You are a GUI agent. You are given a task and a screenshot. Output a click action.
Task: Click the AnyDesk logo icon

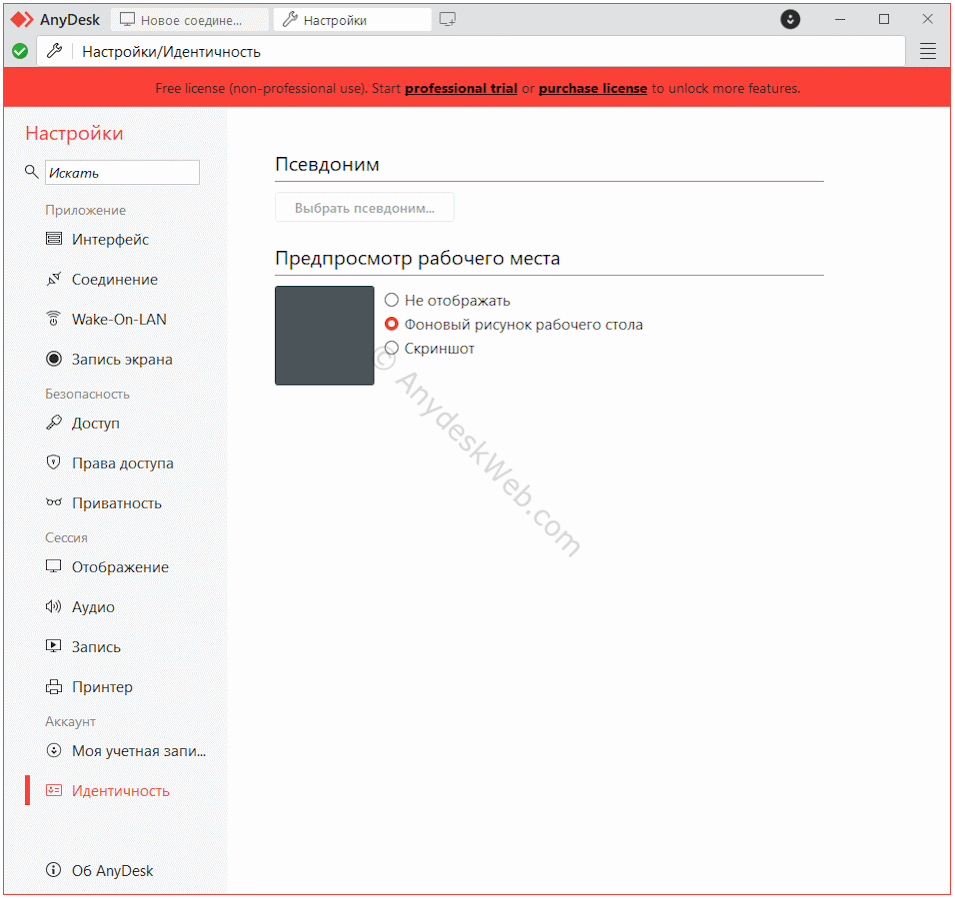pos(22,19)
